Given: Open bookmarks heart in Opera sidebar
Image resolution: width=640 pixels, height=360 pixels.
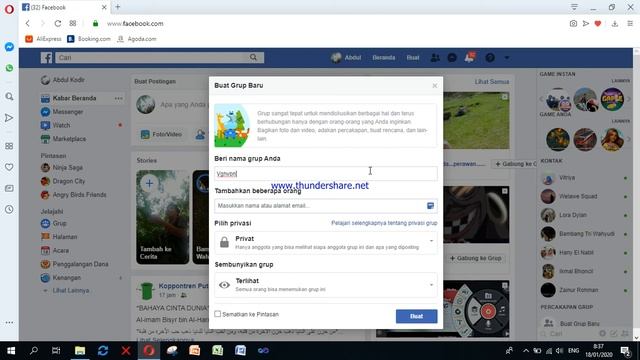Looking at the screenshot, I should [x=9, y=167].
